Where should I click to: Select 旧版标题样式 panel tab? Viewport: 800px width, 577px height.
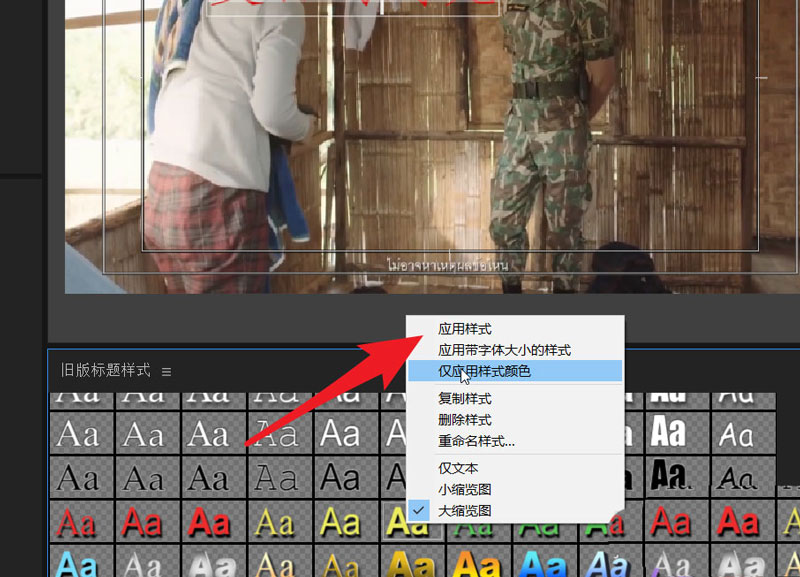pos(106,370)
